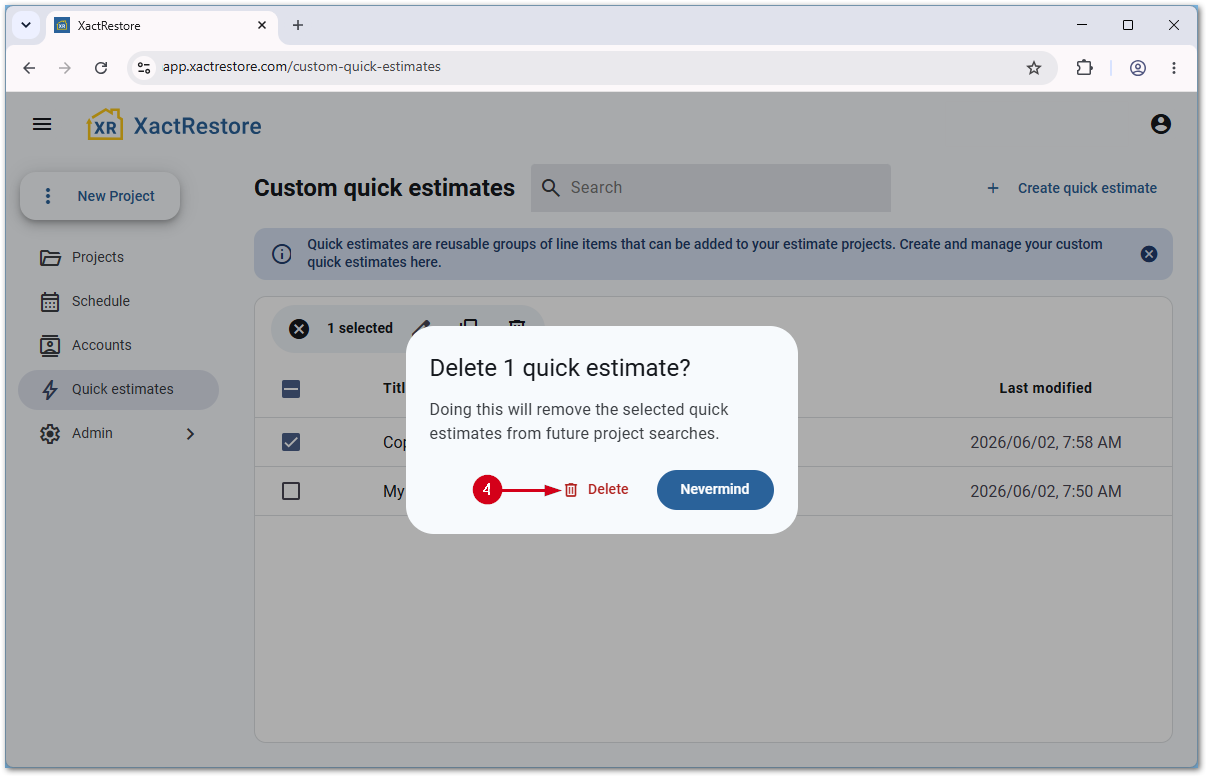Cancel deletion with the Nevermind button
Screen dimensions: 1207x777
pyautogui.click(x=715, y=490)
